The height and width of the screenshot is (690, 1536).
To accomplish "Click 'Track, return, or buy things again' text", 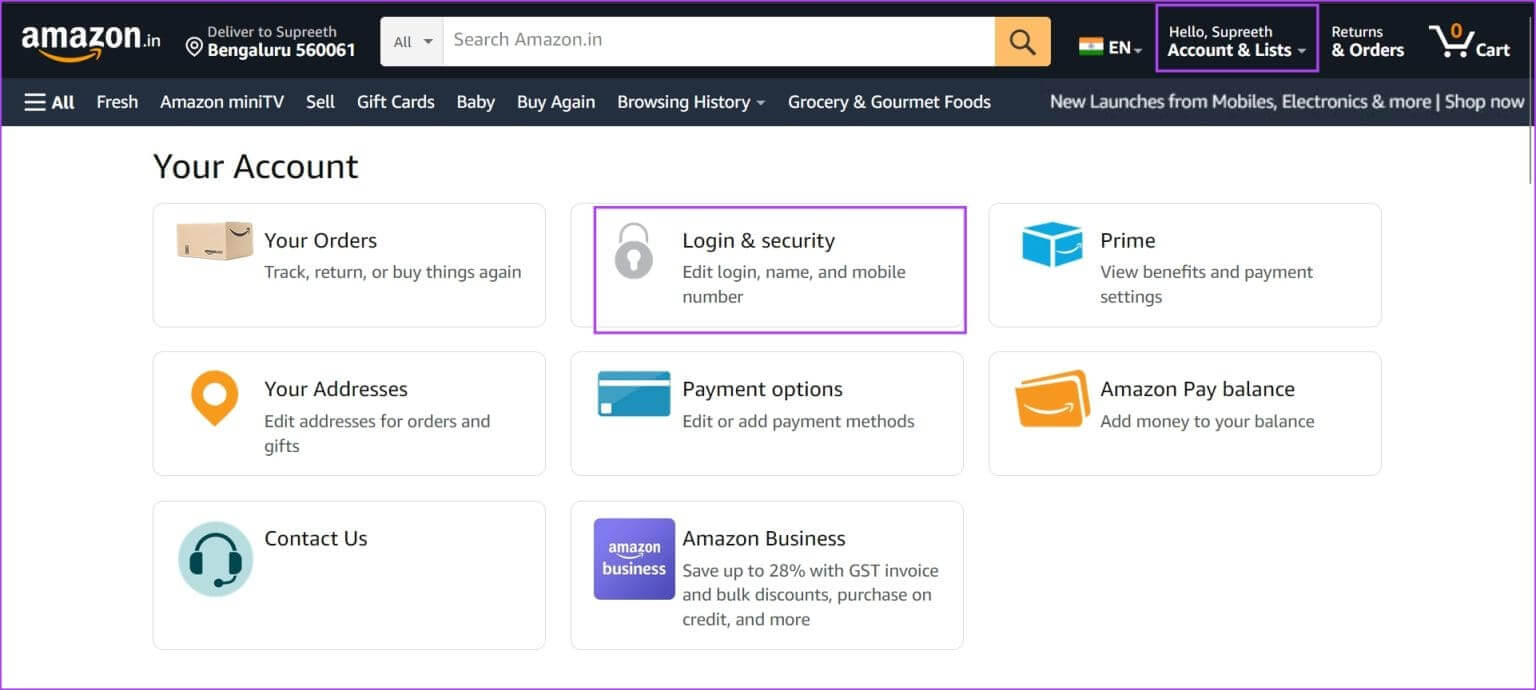I will pyautogui.click(x=393, y=272).
